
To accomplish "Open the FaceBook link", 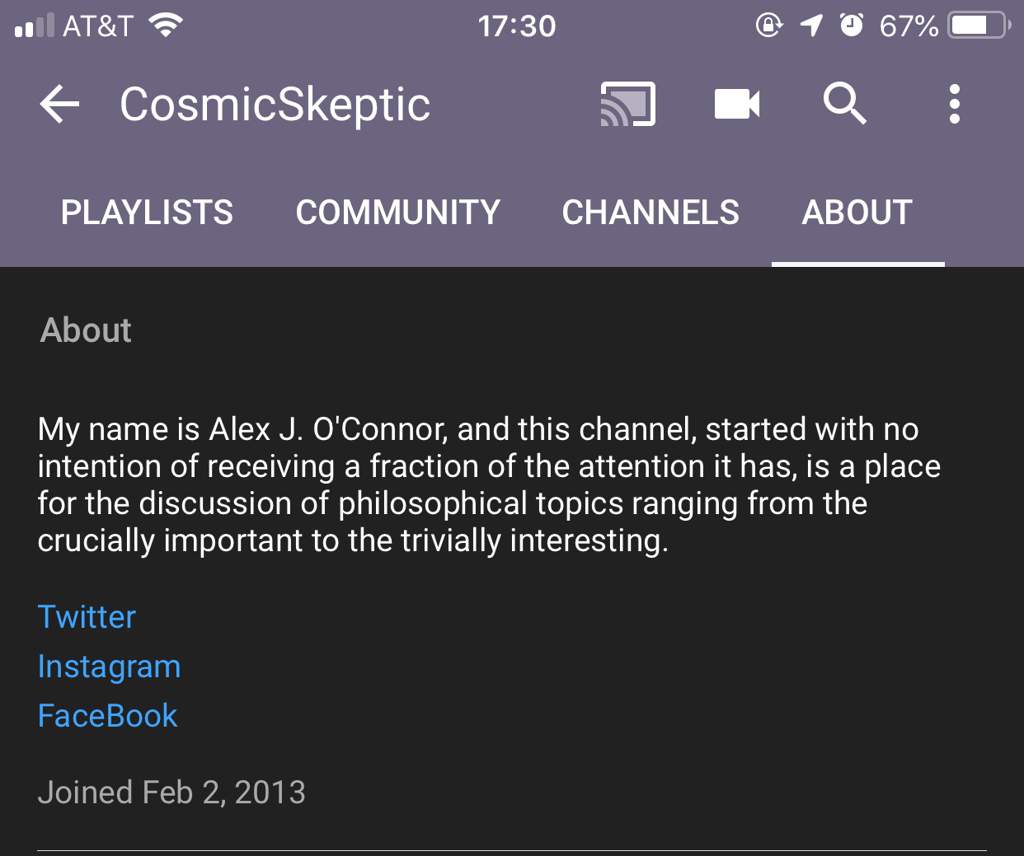I will point(107,716).
